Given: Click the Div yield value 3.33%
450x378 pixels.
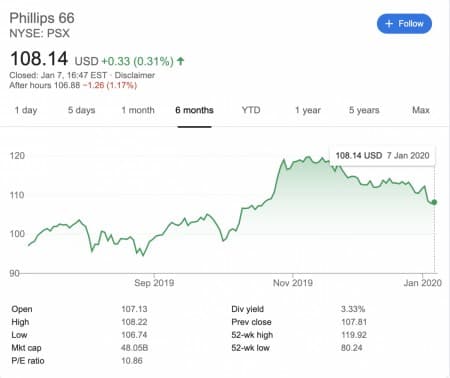Looking at the screenshot, I should [x=353, y=309].
